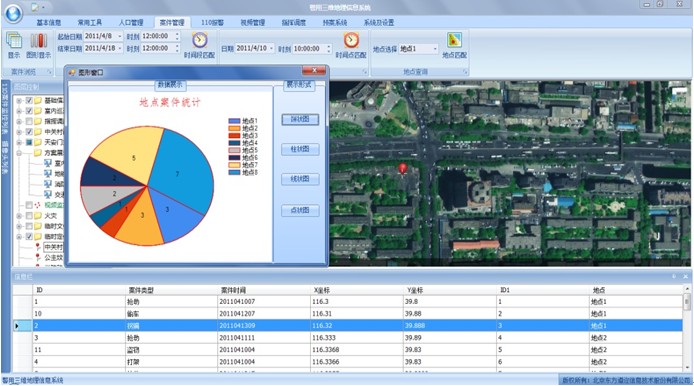Screen dimensions: 694x386
Task: Open the 案件浏览 group dialog launcher
Action: [50, 72]
